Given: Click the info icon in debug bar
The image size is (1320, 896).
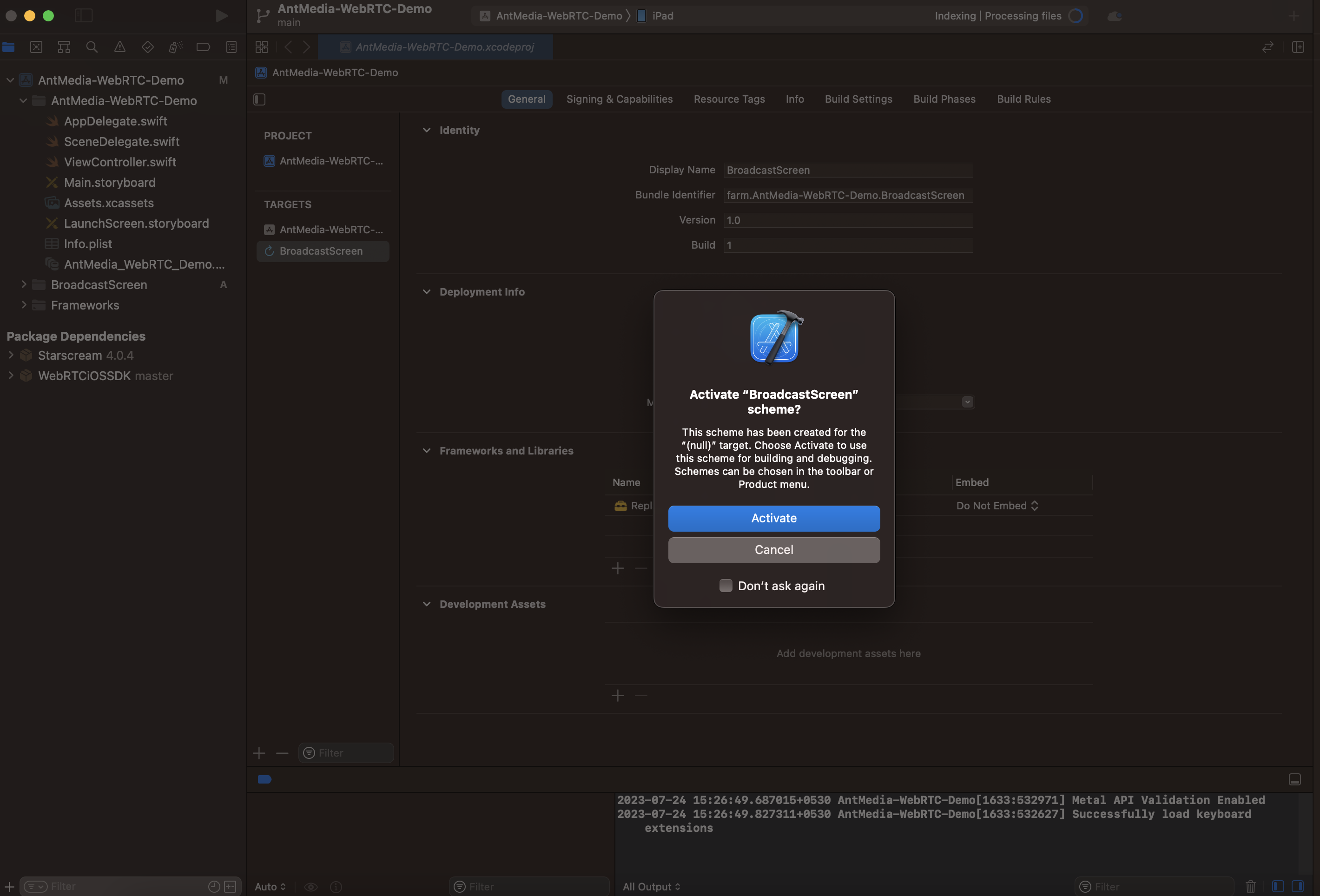Looking at the screenshot, I should (336, 887).
